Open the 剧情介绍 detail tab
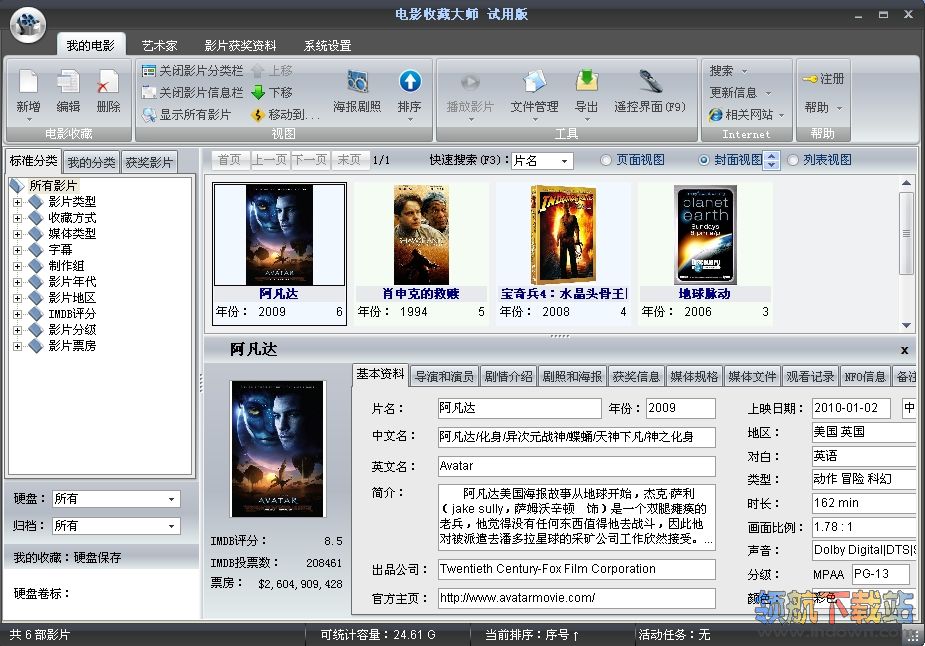The width and height of the screenshot is (925, 646). pyautogui.click(x=508, y=376)
